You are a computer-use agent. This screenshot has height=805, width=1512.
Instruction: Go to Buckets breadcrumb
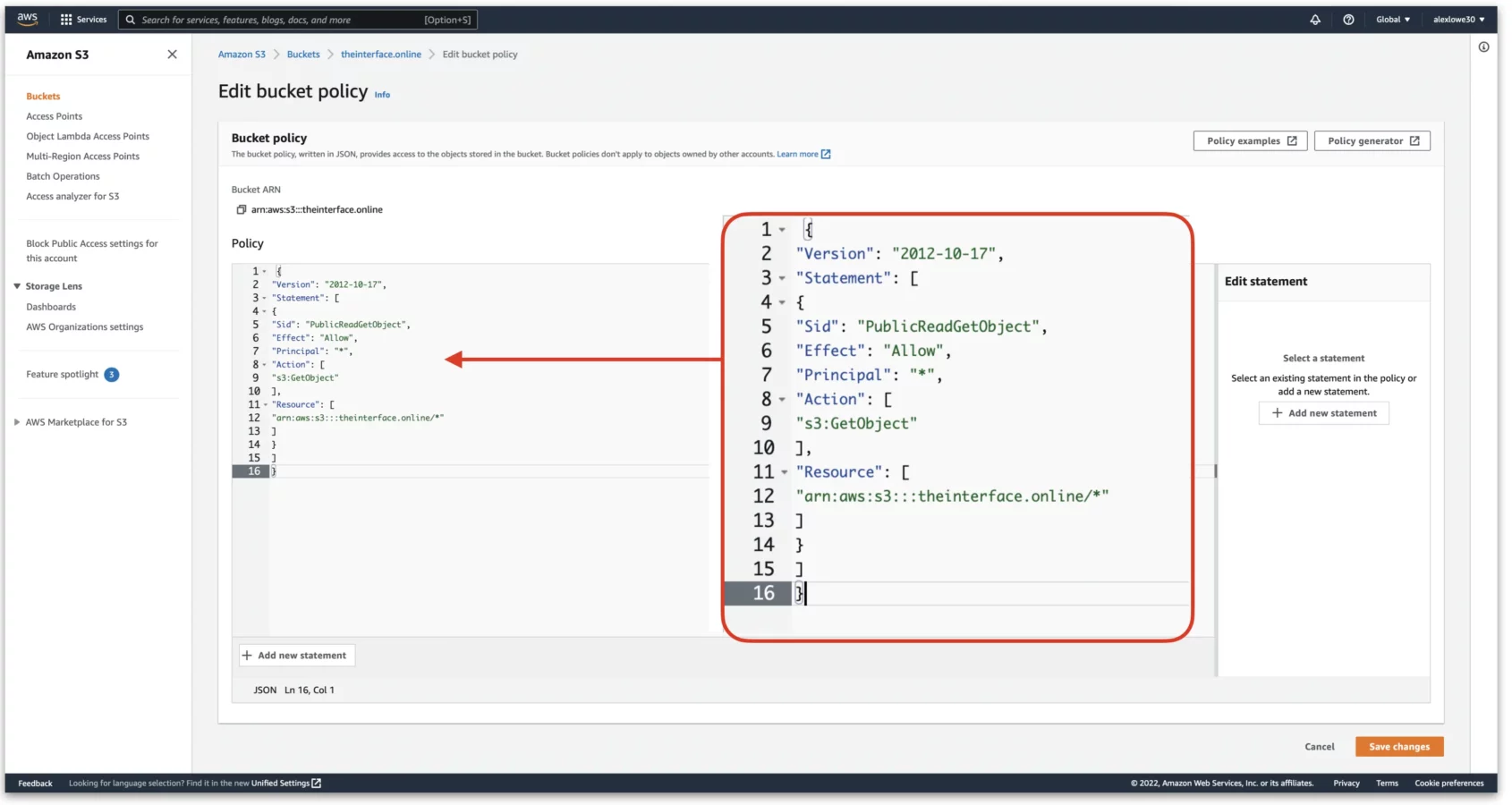(303, 55)
